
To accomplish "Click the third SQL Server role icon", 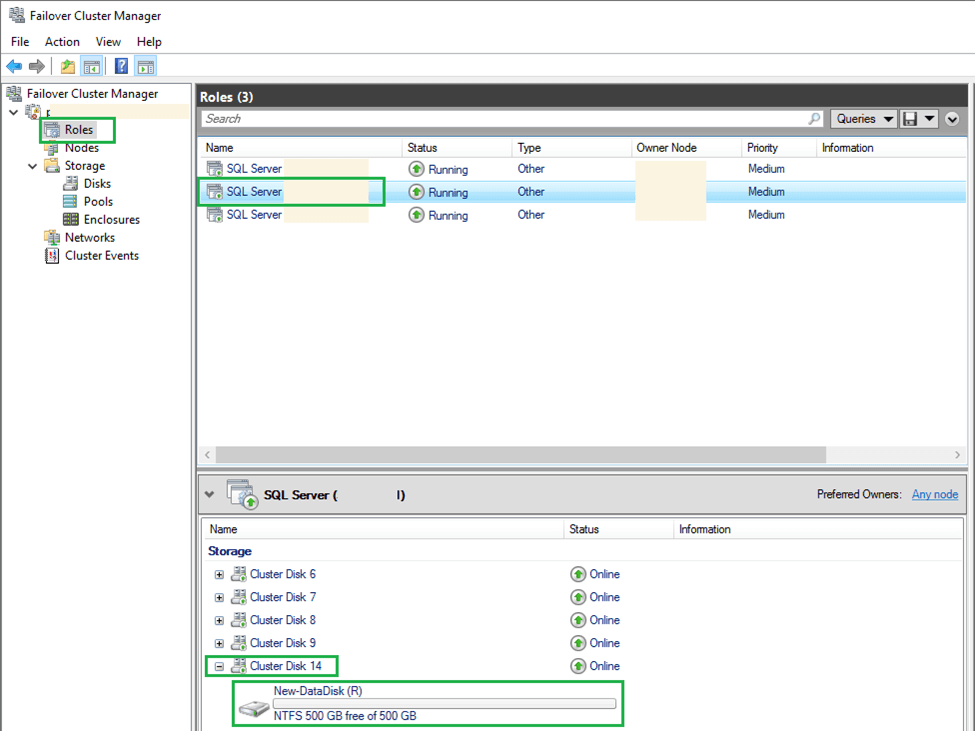I will point(215,214).
